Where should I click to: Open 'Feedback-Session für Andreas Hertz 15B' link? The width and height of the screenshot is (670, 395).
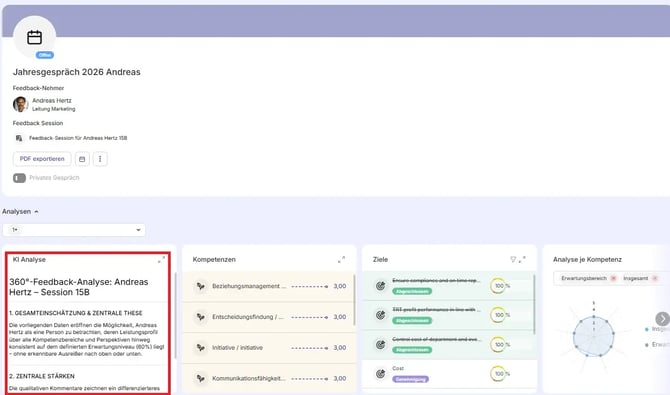click(x=78, y=138)
